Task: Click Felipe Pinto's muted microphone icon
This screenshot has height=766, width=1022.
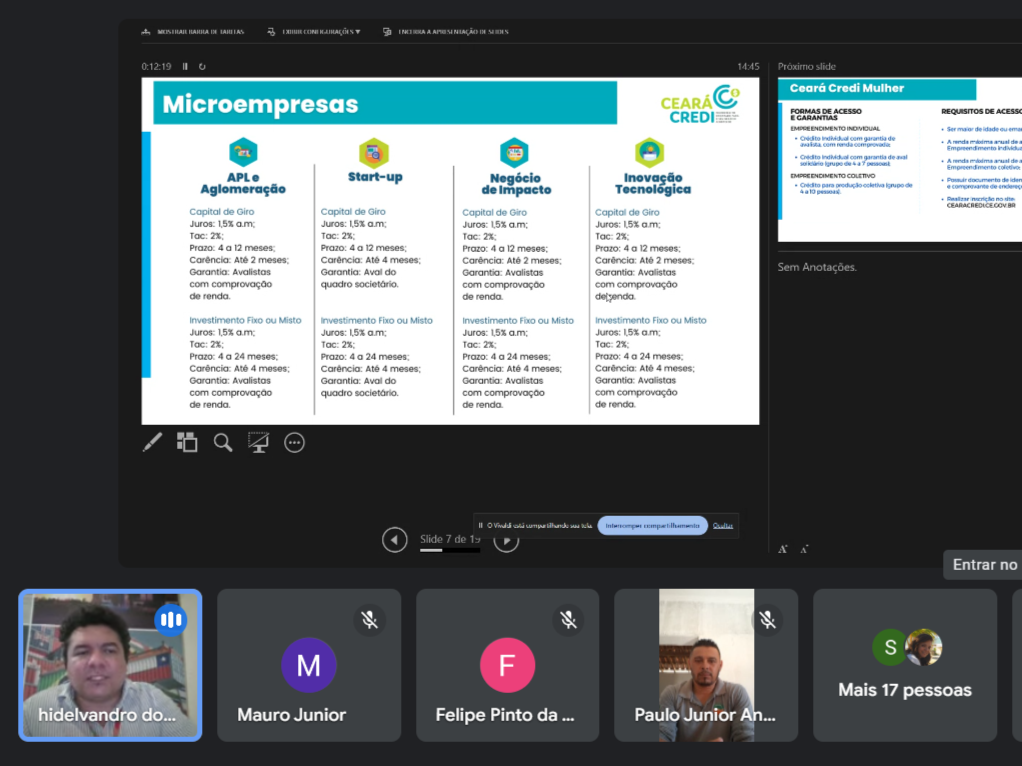Action: point(568,619)
